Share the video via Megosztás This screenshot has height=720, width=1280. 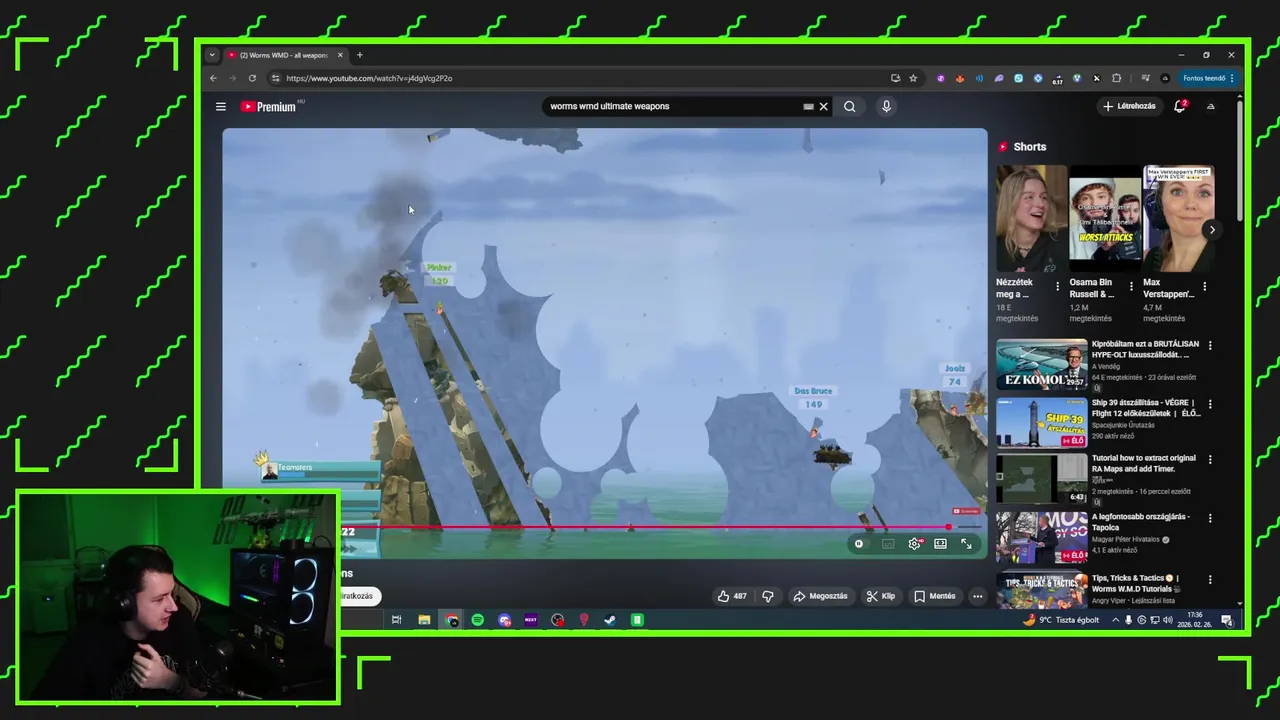[820, 596]
